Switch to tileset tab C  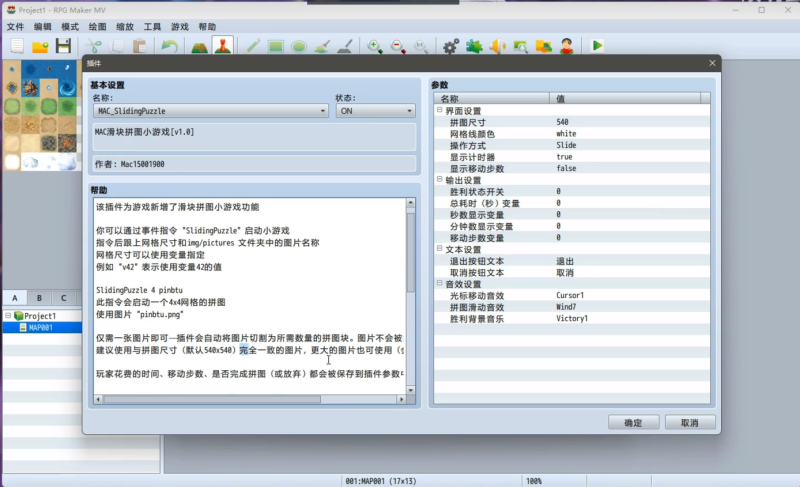pos(63,298)
